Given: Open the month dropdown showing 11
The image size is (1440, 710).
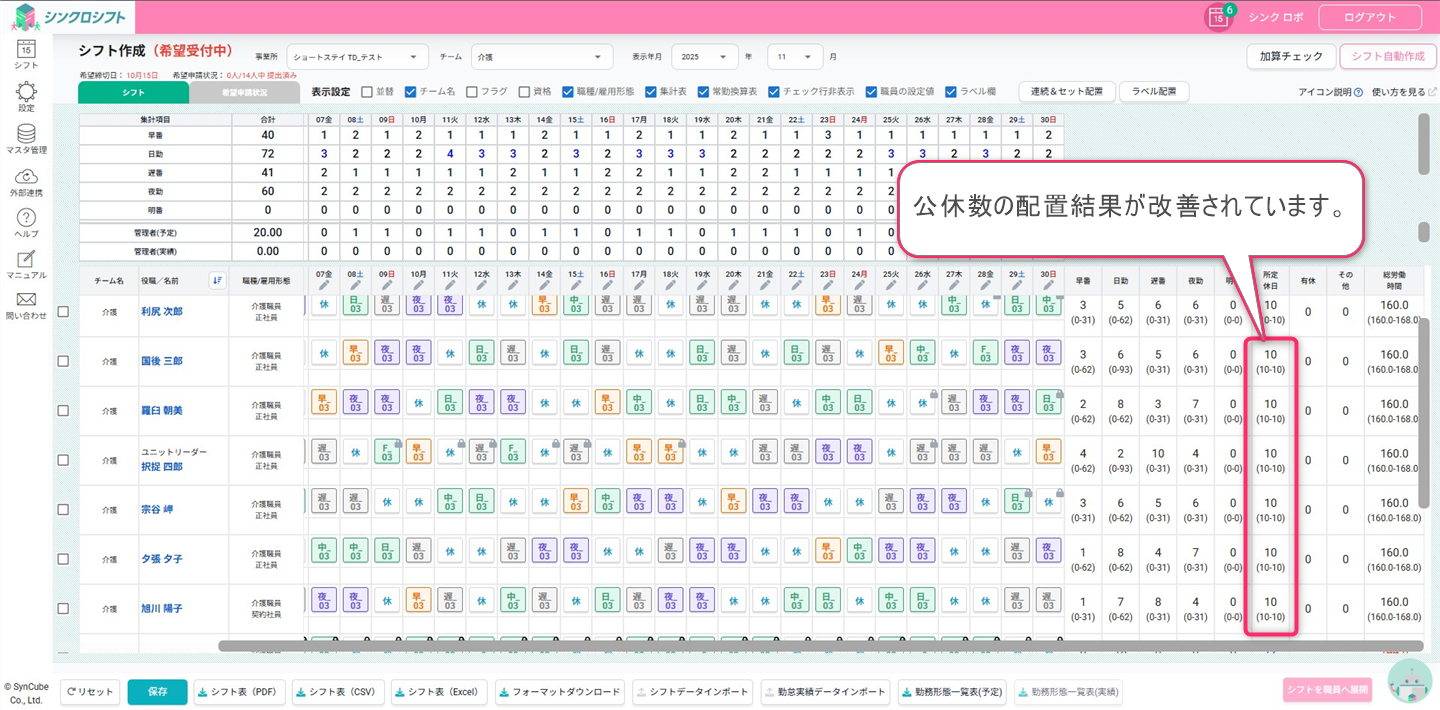Looking at the screenshot, I should [x=795, y=57].
